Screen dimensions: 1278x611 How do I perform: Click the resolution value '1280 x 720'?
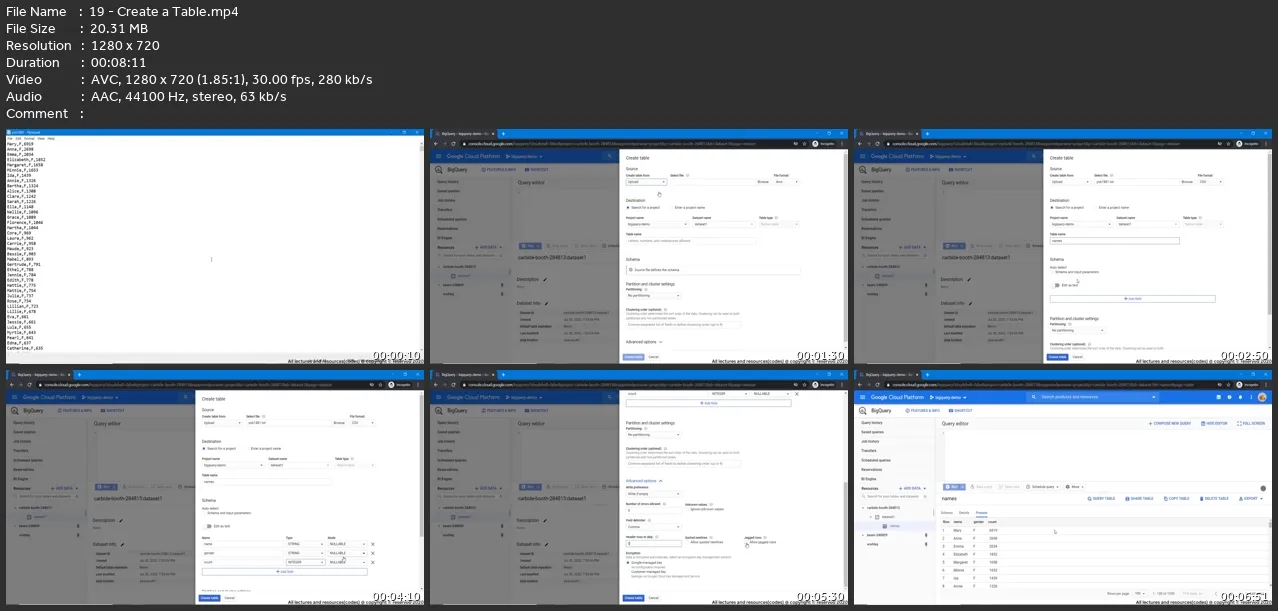click(124, 46)
